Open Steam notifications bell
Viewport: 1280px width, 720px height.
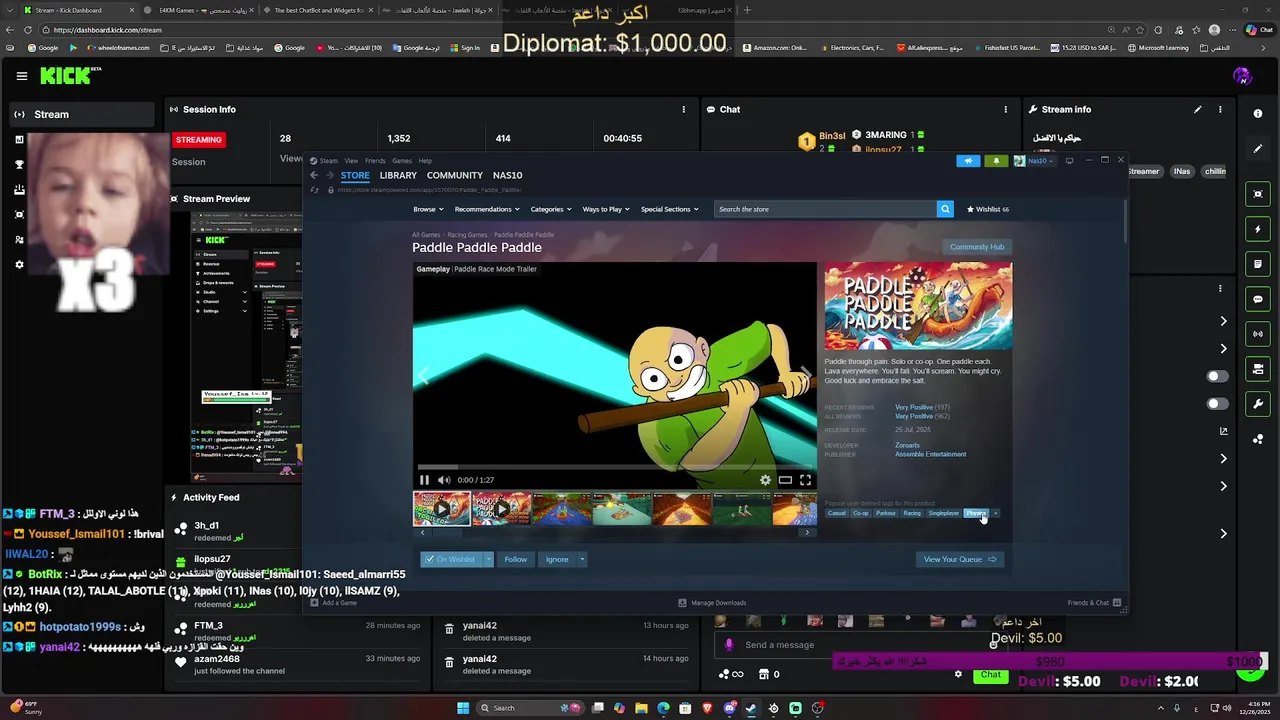(996, 160)
